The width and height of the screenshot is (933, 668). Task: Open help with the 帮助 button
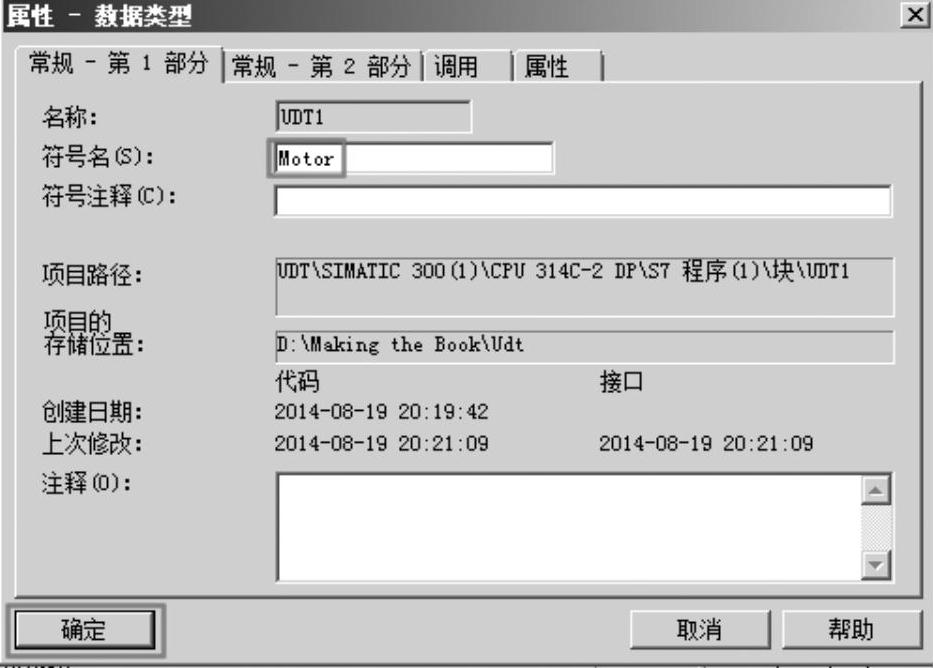tap(851, 630)
